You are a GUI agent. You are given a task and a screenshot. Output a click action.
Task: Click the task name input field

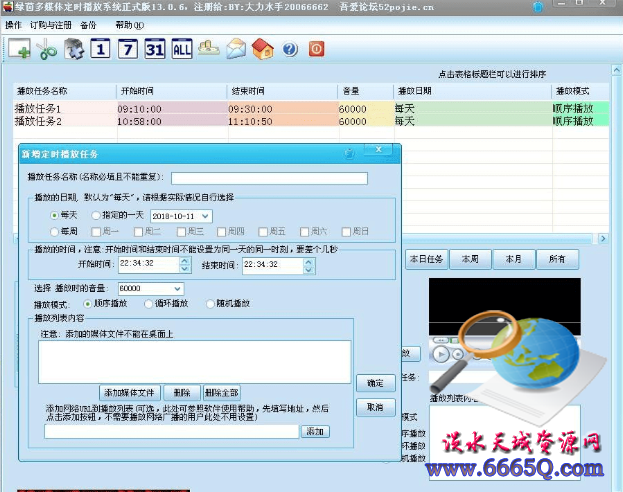click(x=269, y=178)
